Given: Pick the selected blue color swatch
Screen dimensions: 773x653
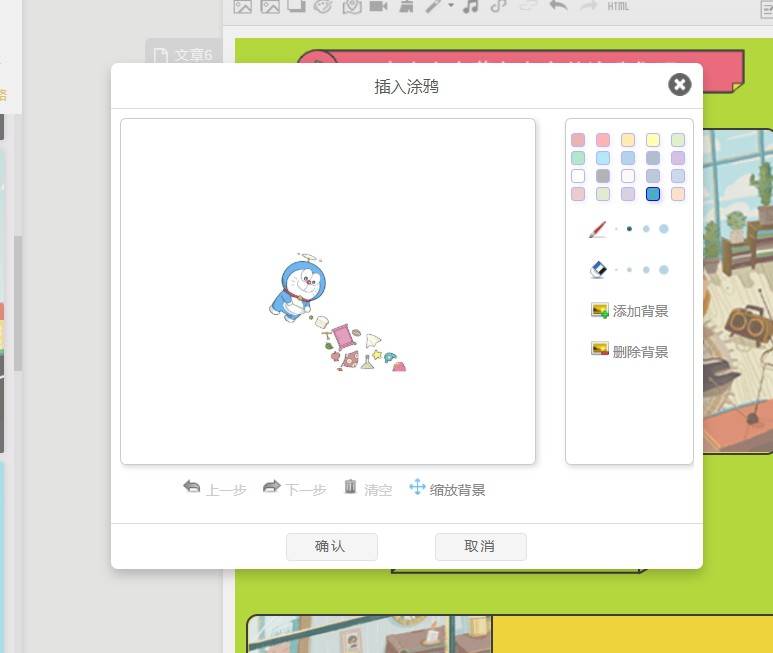Looking at the screenshot, I should pyautogui.click(x=653, y=194).
